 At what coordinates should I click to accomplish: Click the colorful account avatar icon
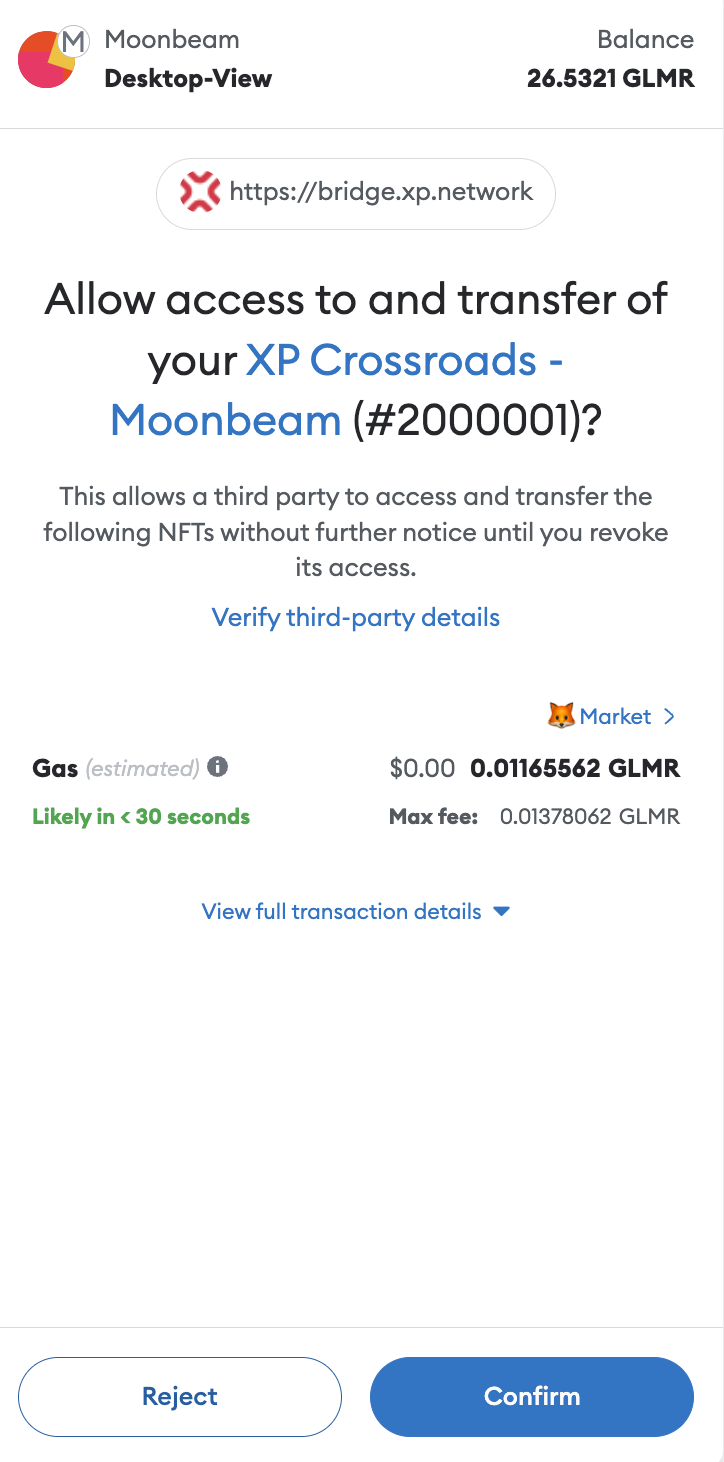46,59
